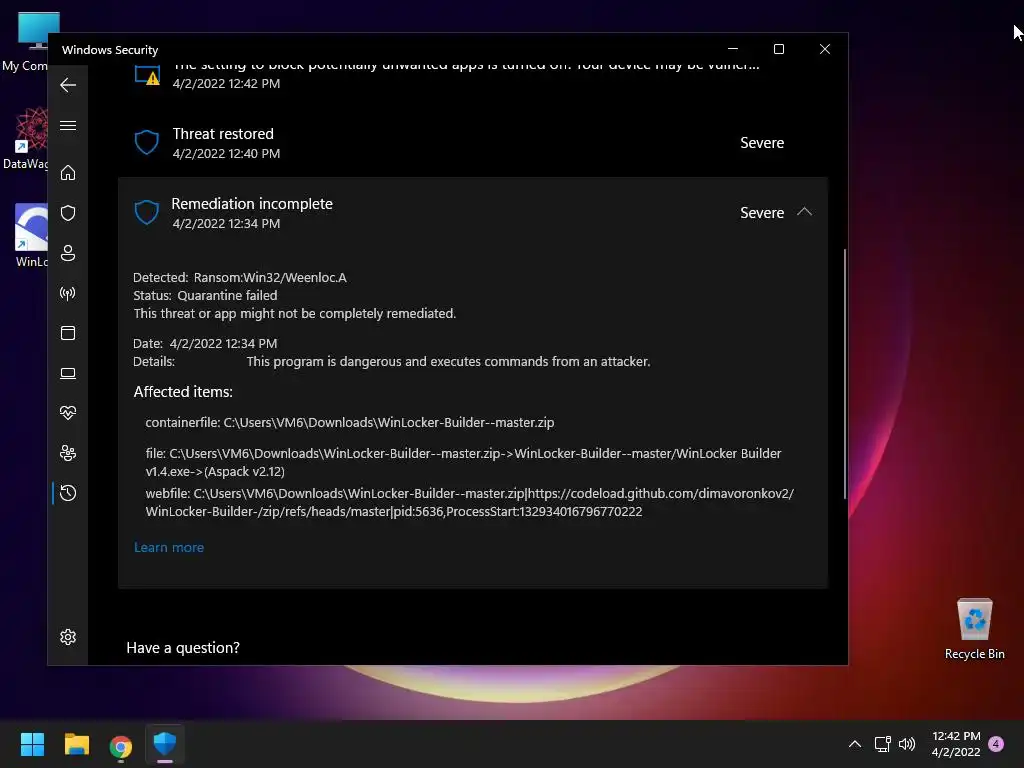The width and height of the screenshot is (1024, 768).
Task: Open App & browser control icon
Action: (68, 333)
